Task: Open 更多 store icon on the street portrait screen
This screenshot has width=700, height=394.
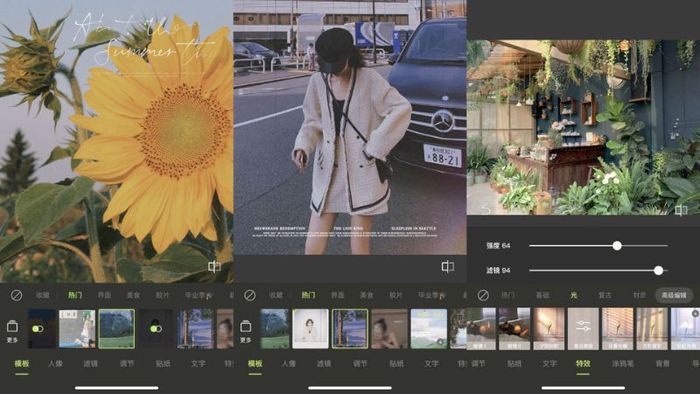Action: tap(246, 331)
